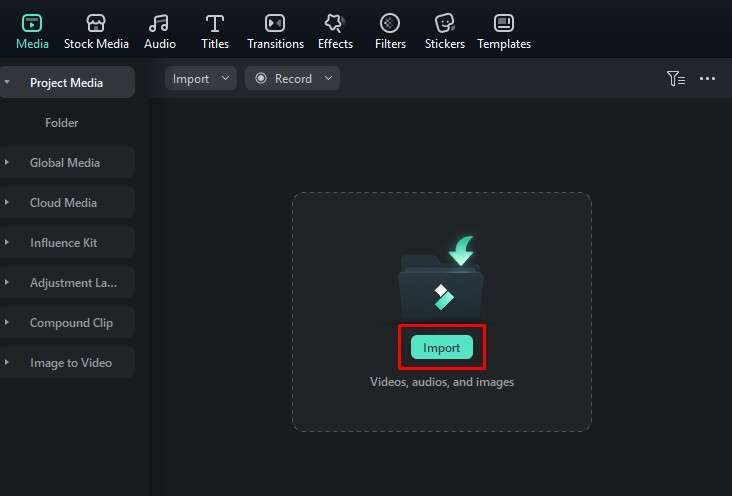The image size is (732, 496).
Task: Open the three-dot more options menu
Action: tap(707, 78)
